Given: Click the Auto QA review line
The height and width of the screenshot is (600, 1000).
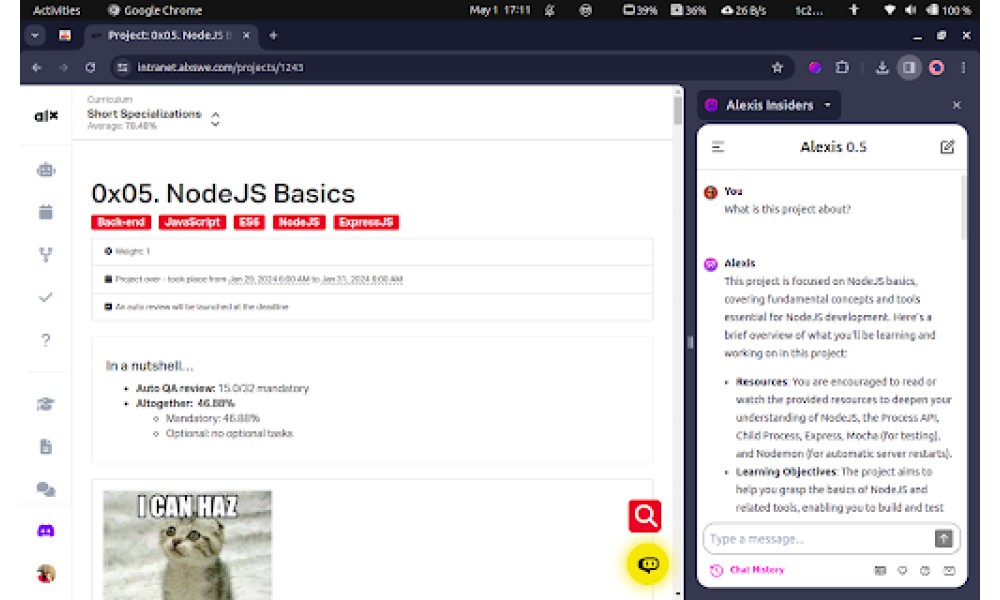Looking at the screenshot, I should tap(222, 388).
